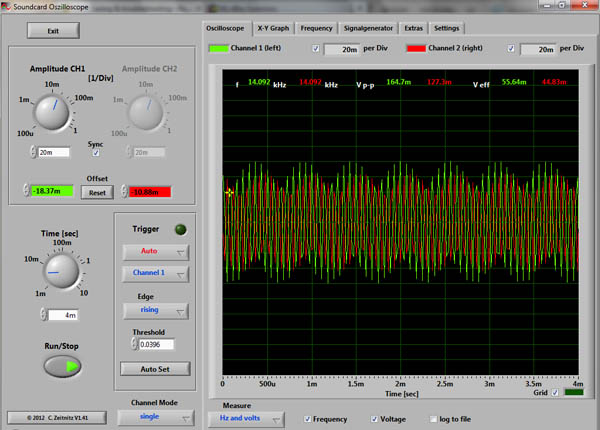The image size is (600, 430).
Task: Click the green Trigger LED indicator
Action: click(180, 229)
